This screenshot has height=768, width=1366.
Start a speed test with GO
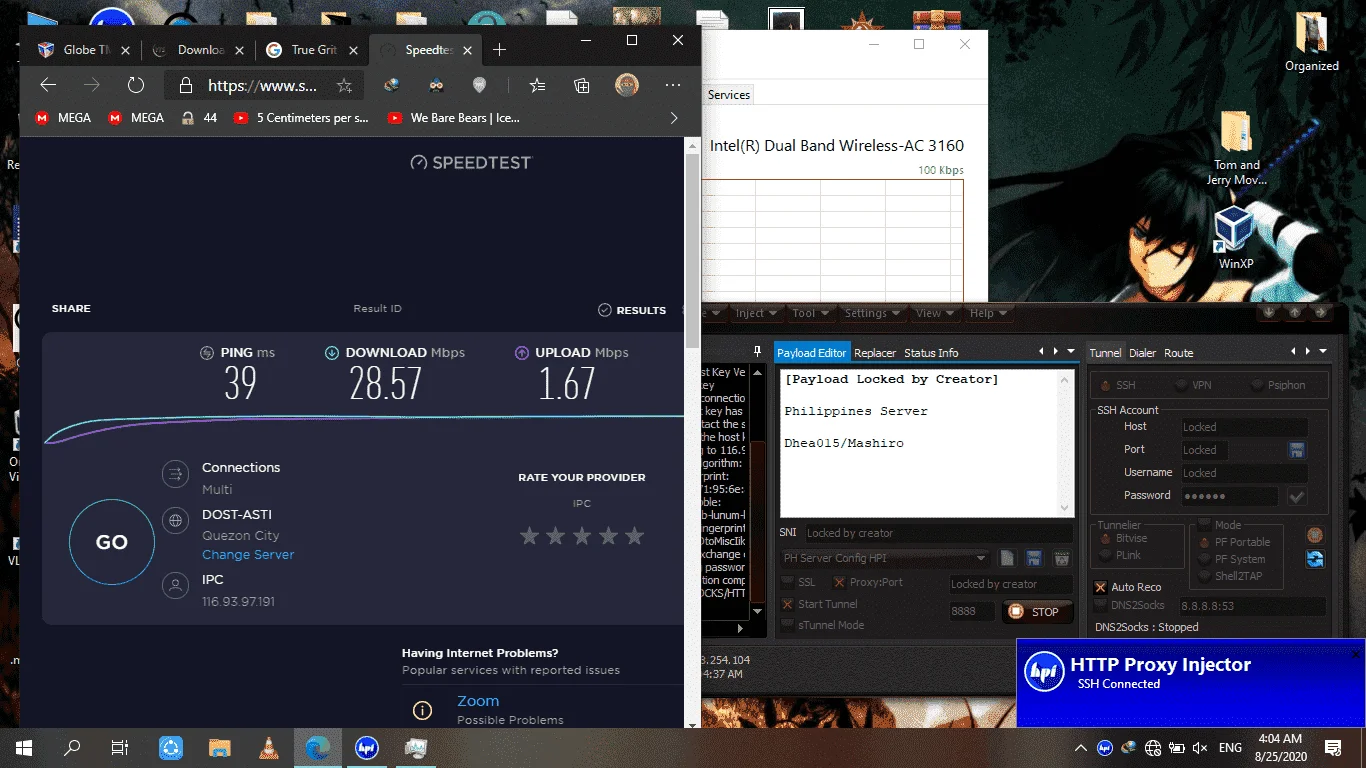112,543
